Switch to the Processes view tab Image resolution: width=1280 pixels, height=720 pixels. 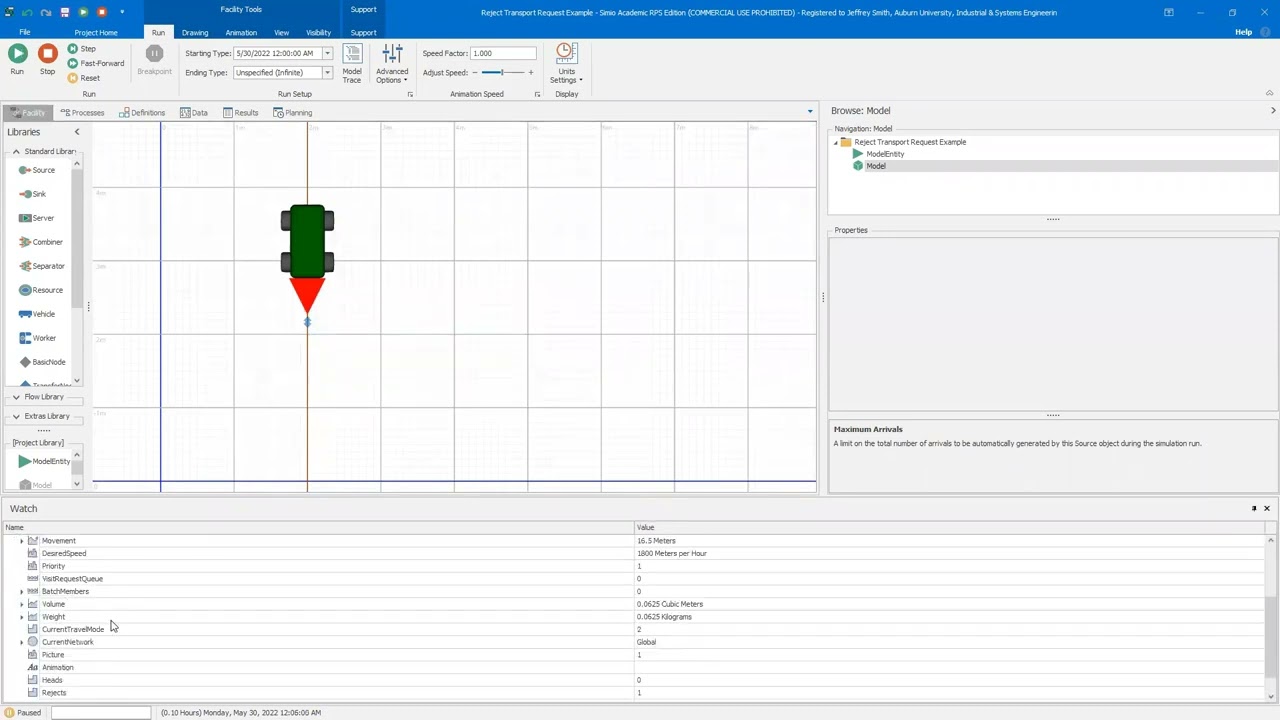point(82,112)
